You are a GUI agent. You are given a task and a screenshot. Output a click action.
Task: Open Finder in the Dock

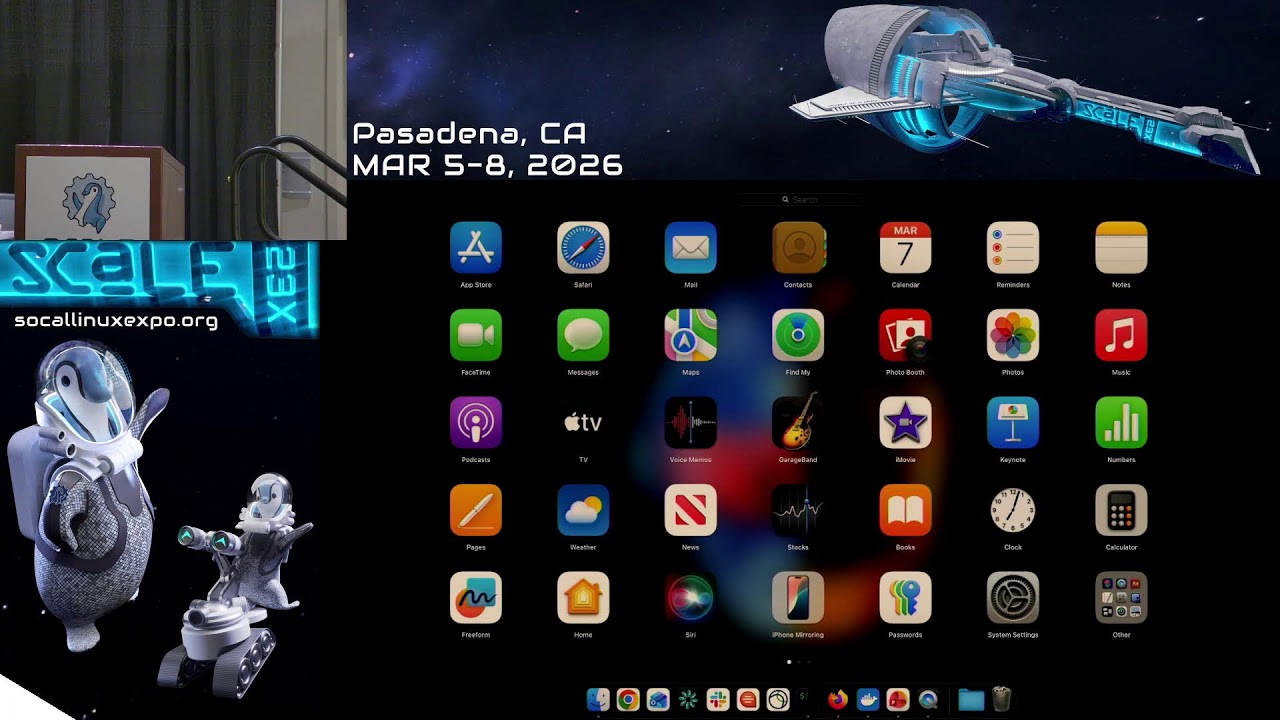pos(598,700)
